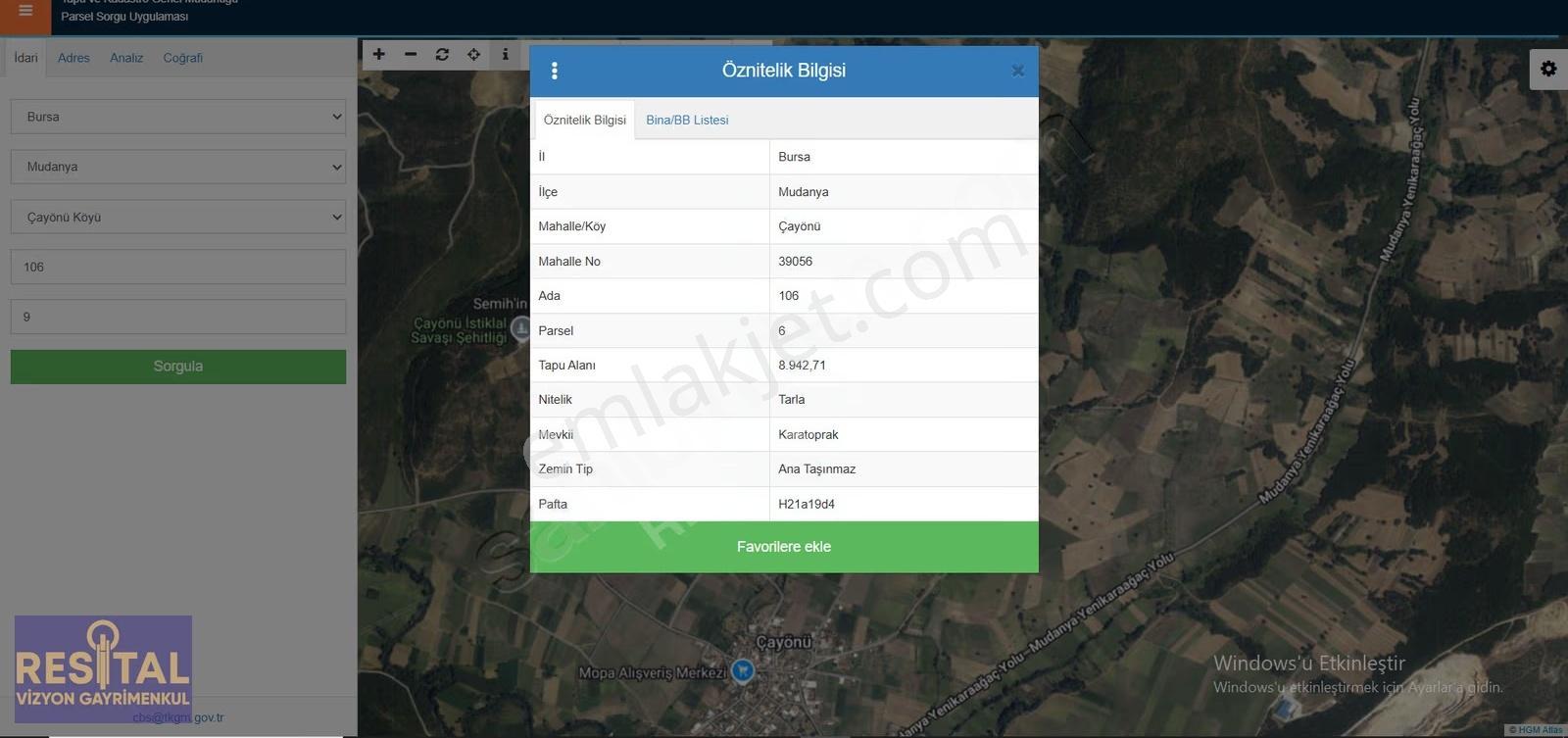Click the Mevkii value Karatoprak
Screen dimensions: 1568x738
tap(808, 434)
